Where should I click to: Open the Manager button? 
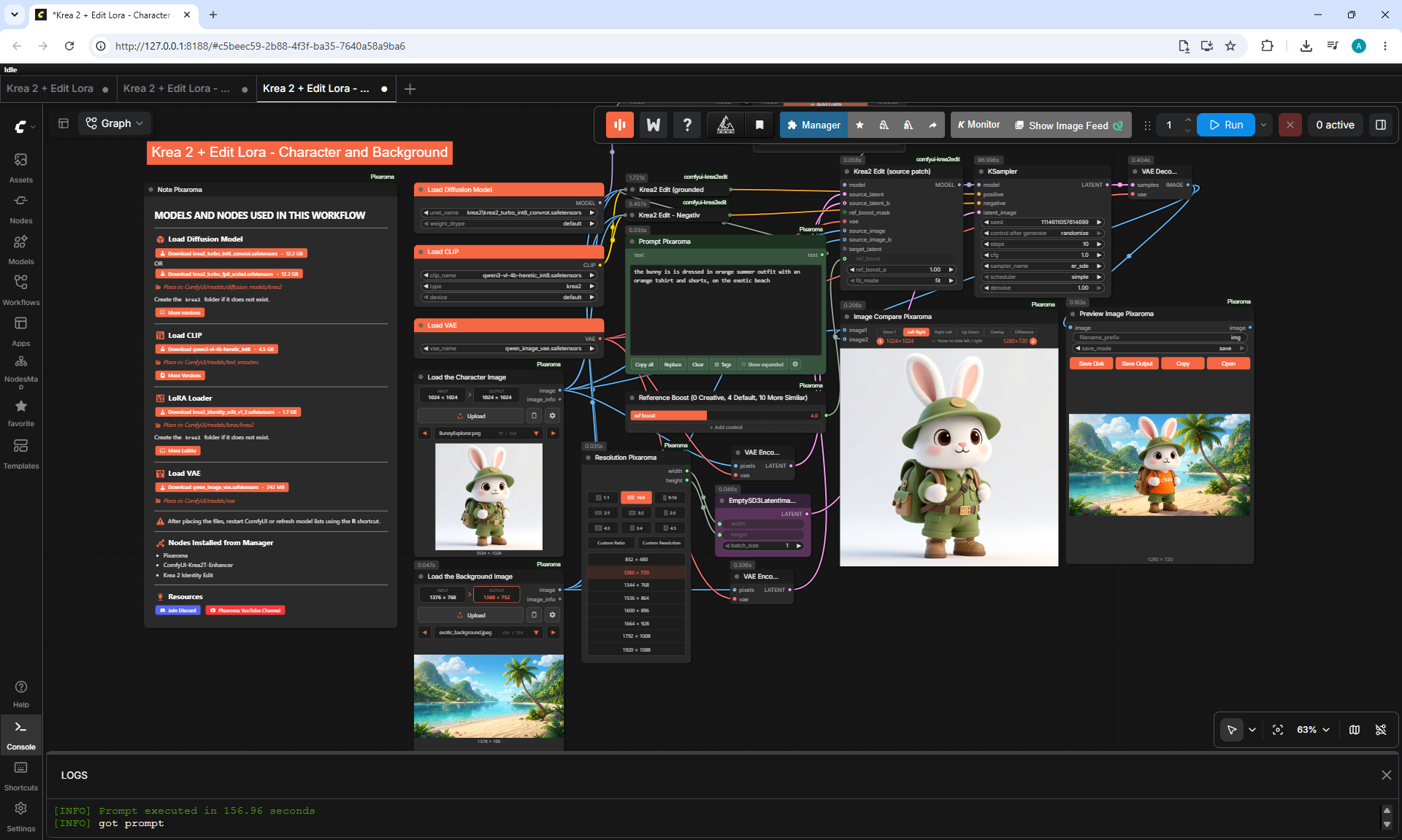coord(814,125)
